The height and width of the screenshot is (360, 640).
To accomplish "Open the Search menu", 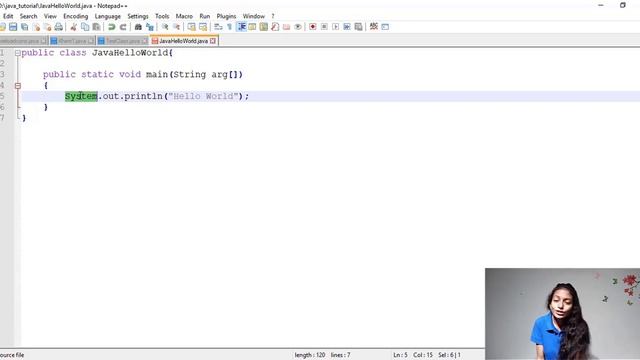I will pyautogui.click(x=29, y=16).
